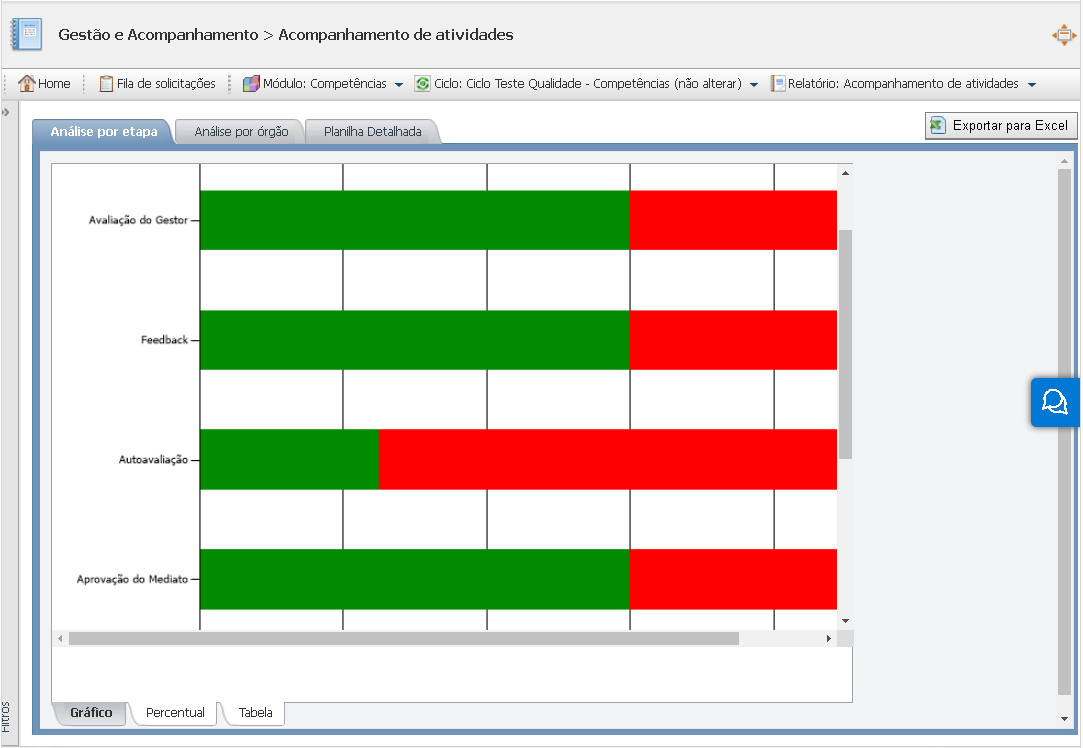Open the Ciclo Teste Qualidade dropdown arrow

click(754, 85)
